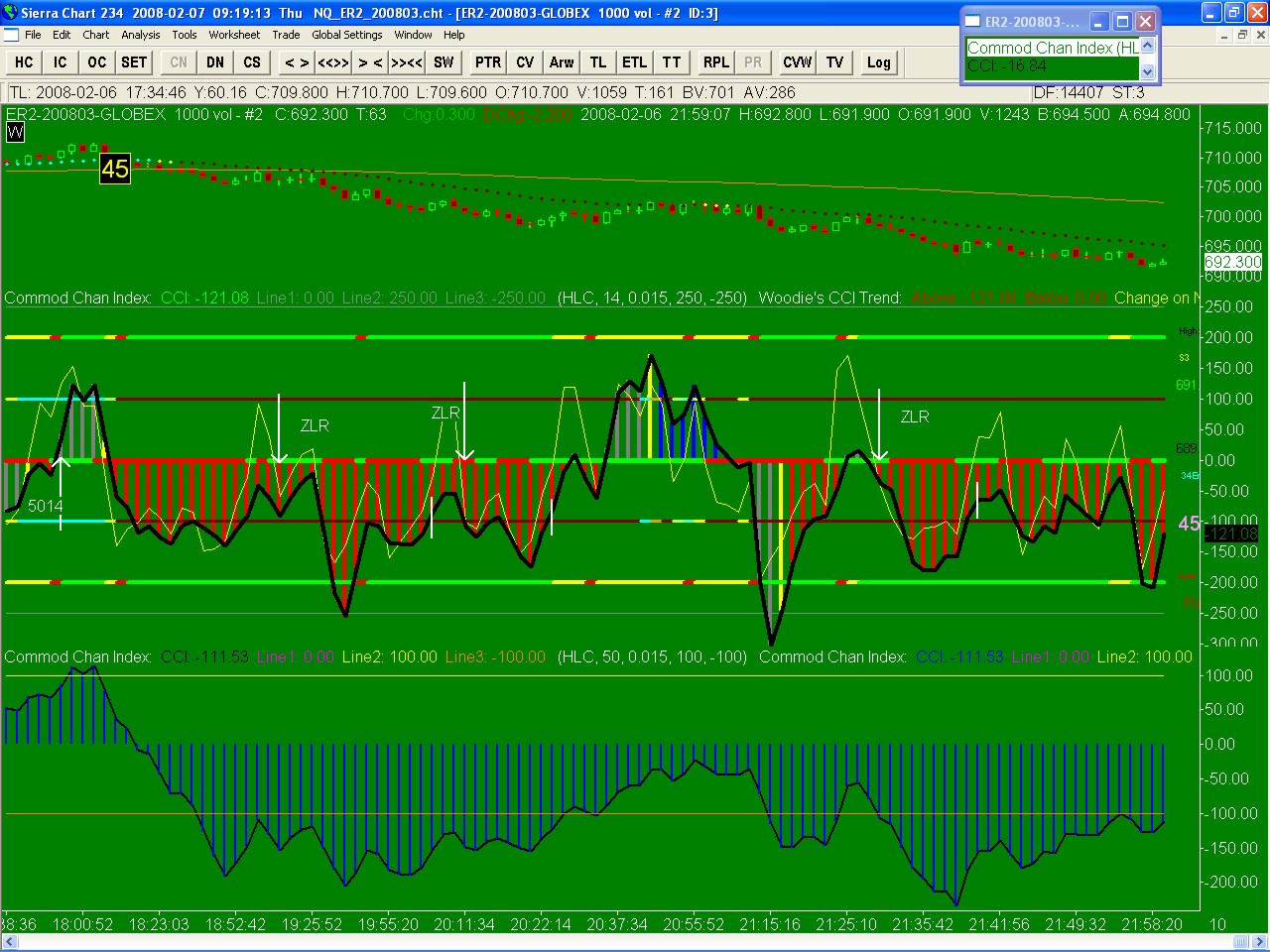Choose the ETL extended trendline tool

pos(634,62)
